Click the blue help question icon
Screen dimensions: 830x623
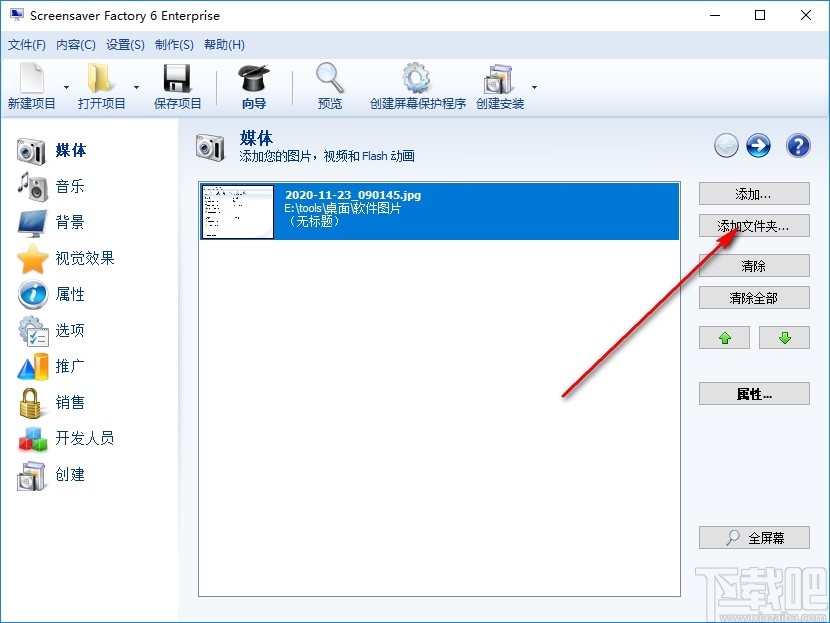[798, 146]
